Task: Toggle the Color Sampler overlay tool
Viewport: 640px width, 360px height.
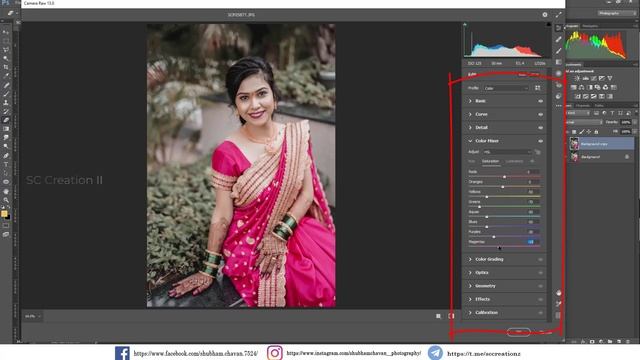Action: click(558, 304)
